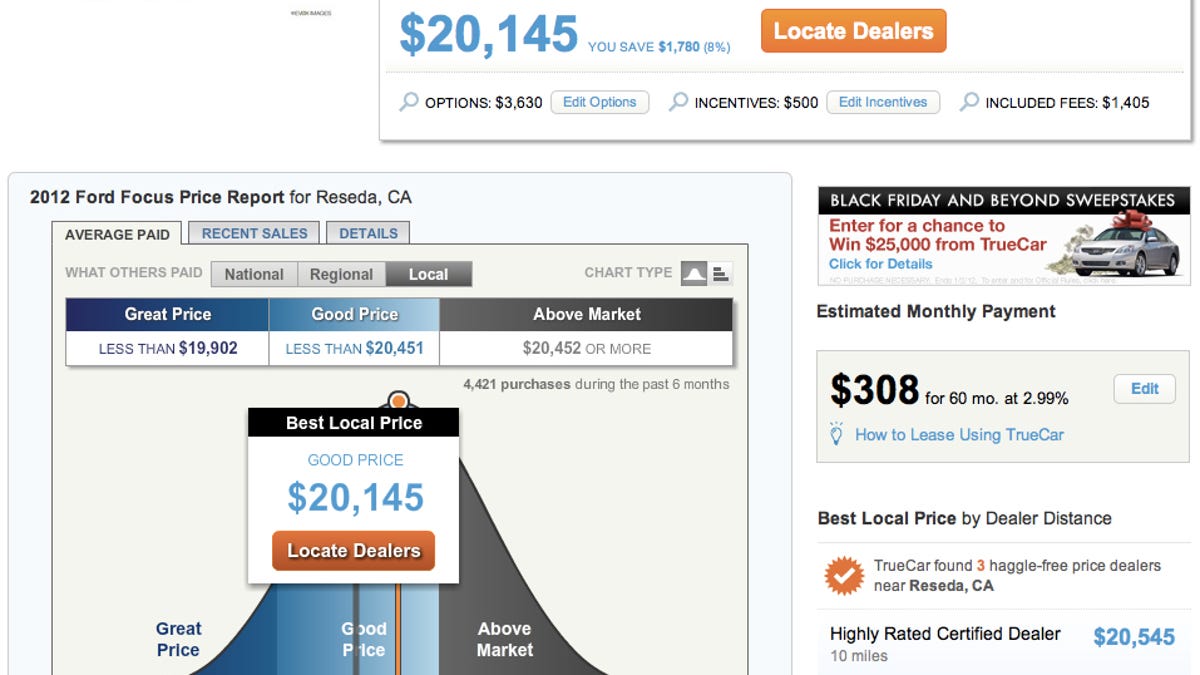Click the LESS THAN $19,902 cell

168,349
